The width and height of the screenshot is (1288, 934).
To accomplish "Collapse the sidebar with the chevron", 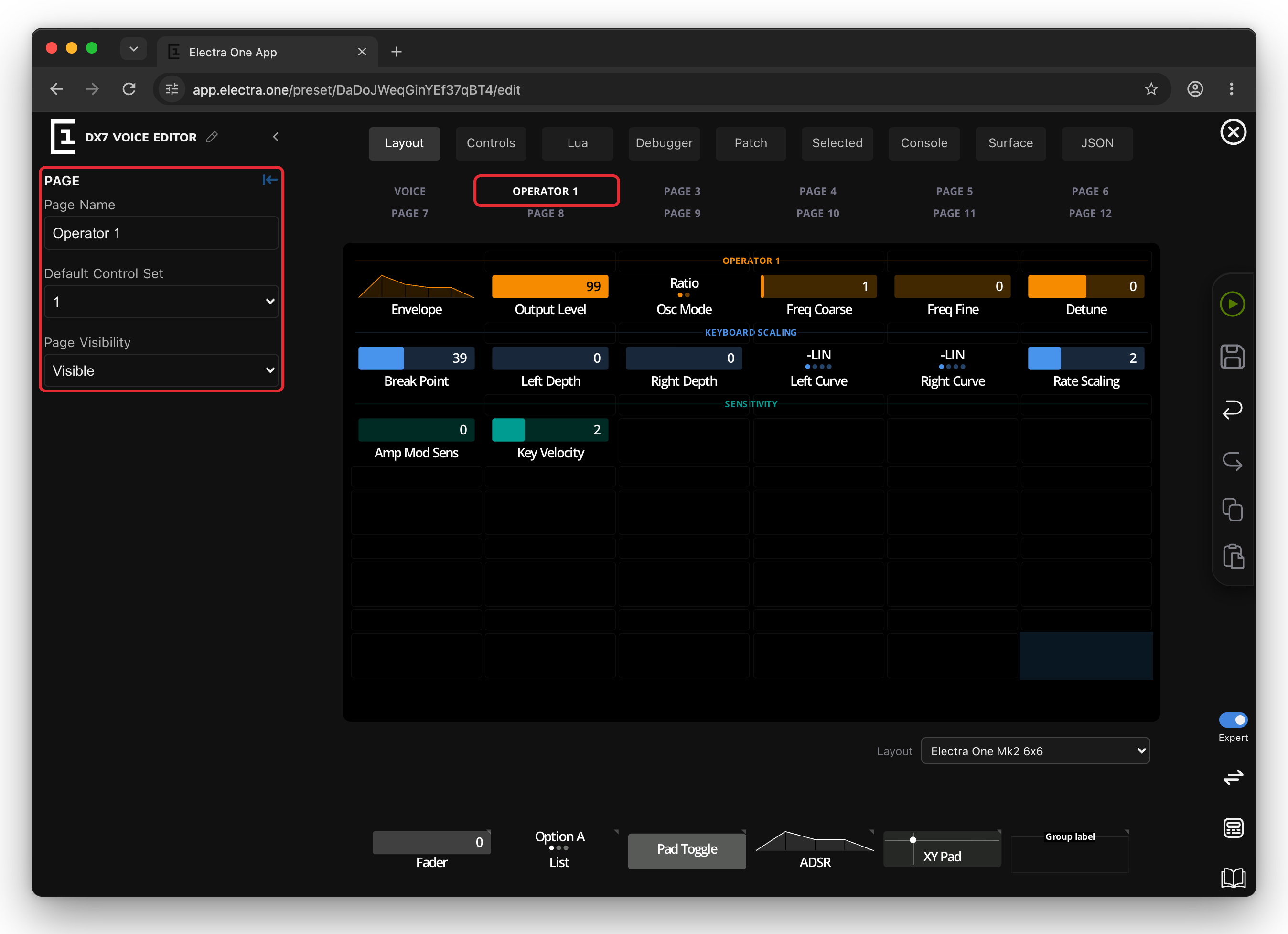I will click(x=276, y=137).
